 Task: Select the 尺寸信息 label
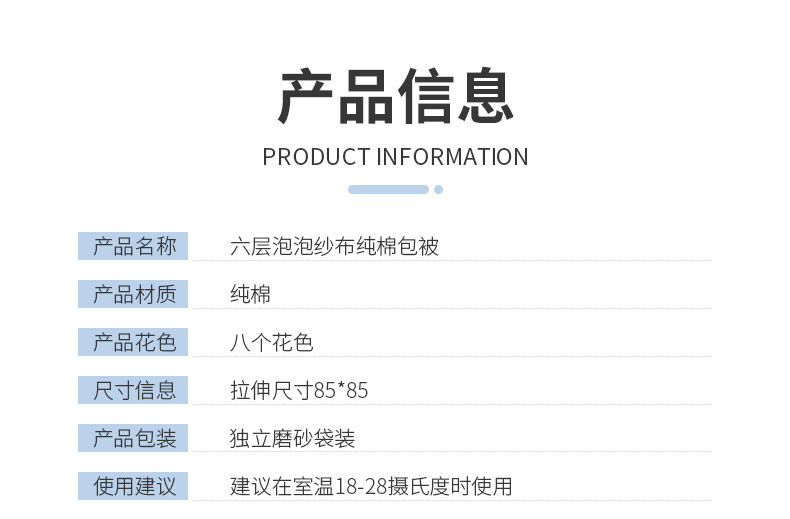[134, 390]
